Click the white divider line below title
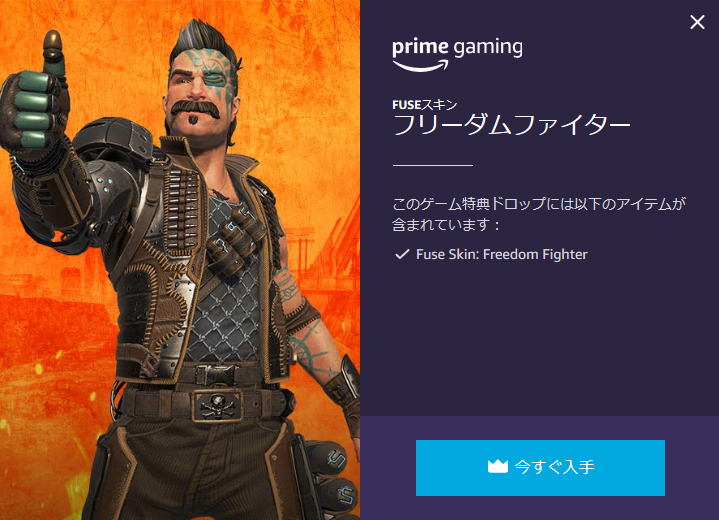Viewport: 719px width, 520px height. [432, 165]
